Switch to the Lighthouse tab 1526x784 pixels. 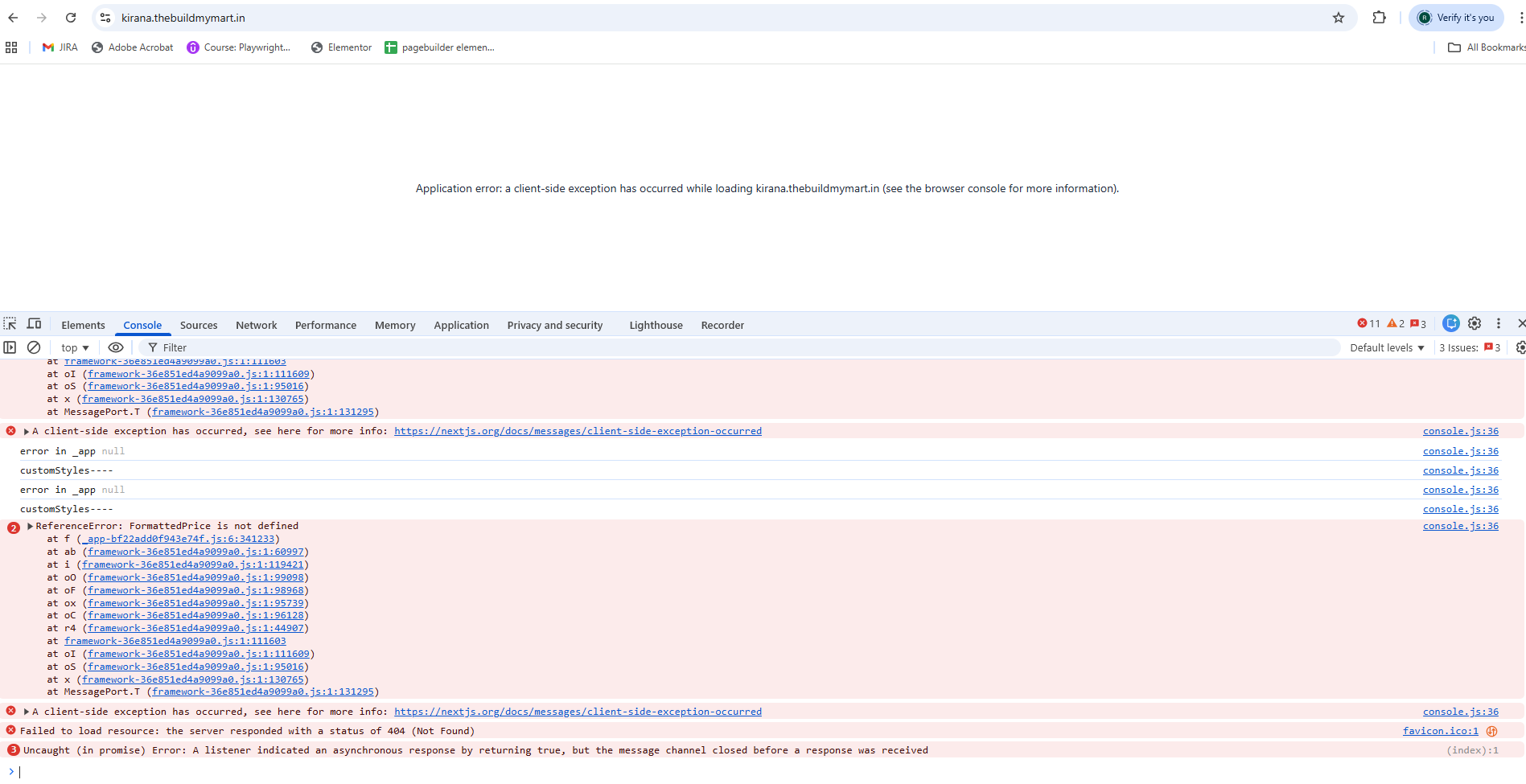[x=656, y=325]
